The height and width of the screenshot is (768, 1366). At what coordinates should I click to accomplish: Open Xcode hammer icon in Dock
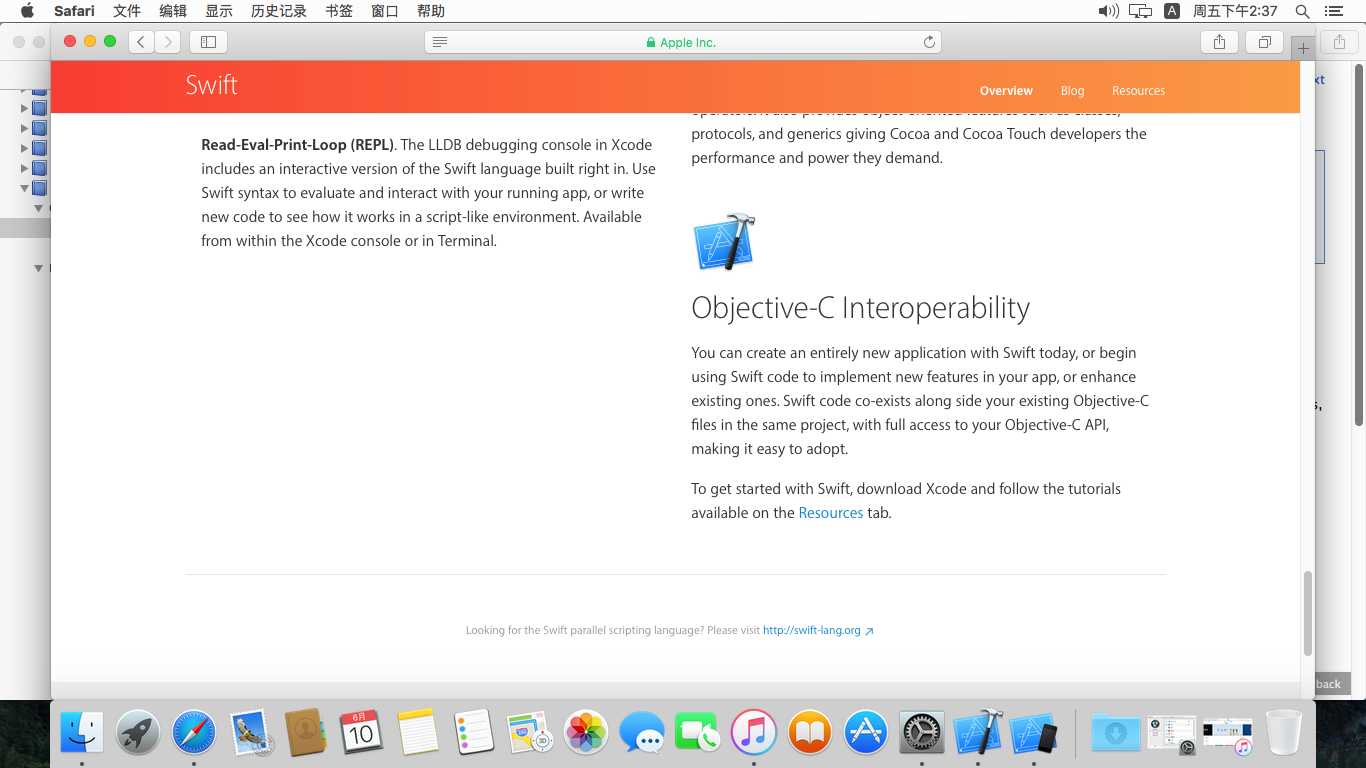978,733
